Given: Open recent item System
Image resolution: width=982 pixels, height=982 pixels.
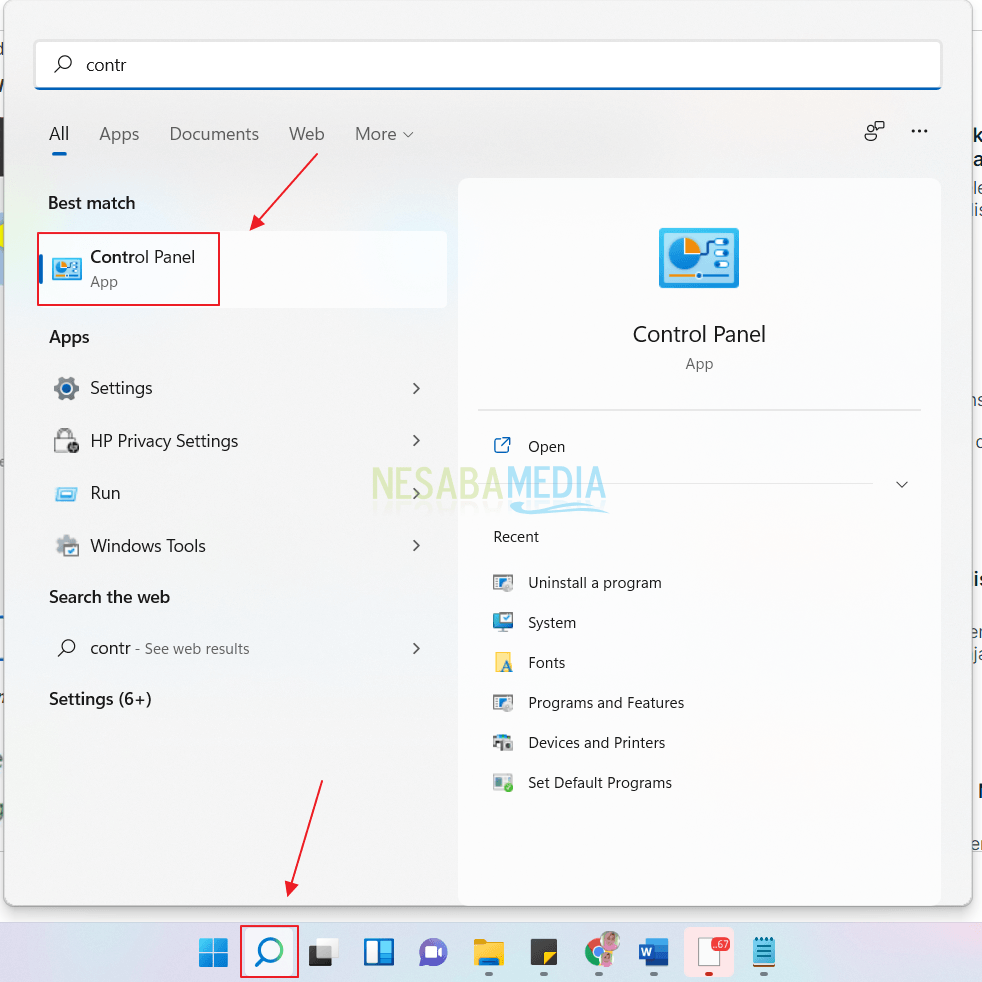Looking at the screenshot, I should 552,623.
